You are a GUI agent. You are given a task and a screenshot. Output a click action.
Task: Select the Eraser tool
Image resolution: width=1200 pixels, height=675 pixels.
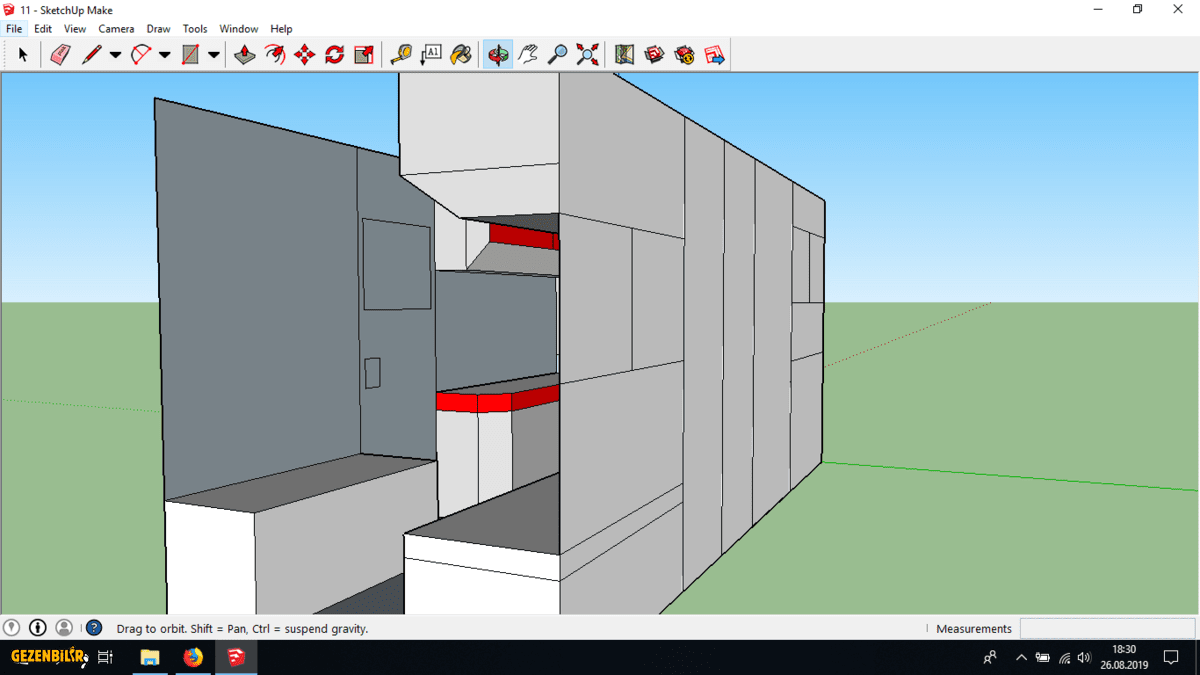point(60,55)
